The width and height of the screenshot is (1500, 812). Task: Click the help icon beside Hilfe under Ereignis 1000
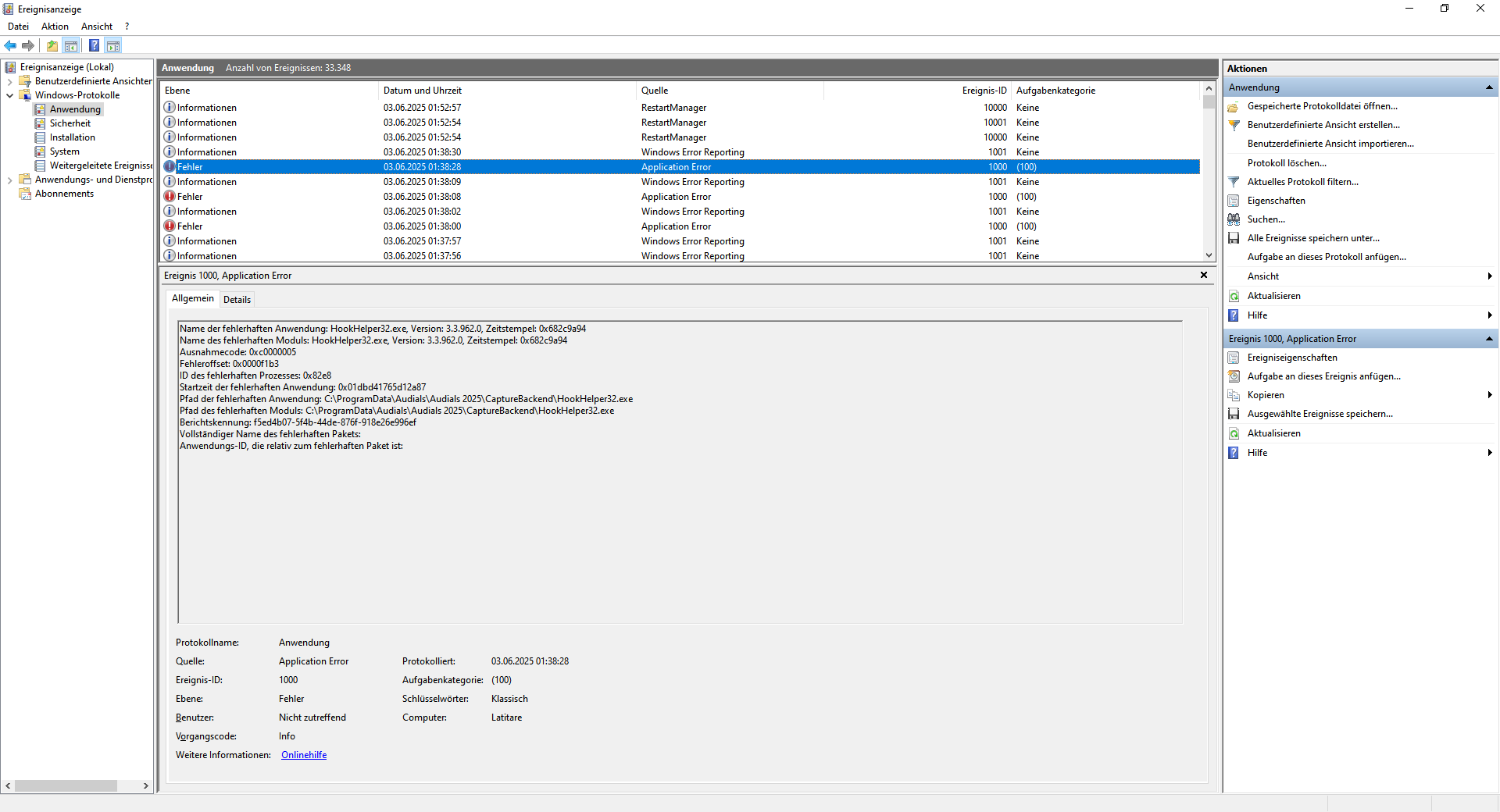click(x=1234, y=453)
